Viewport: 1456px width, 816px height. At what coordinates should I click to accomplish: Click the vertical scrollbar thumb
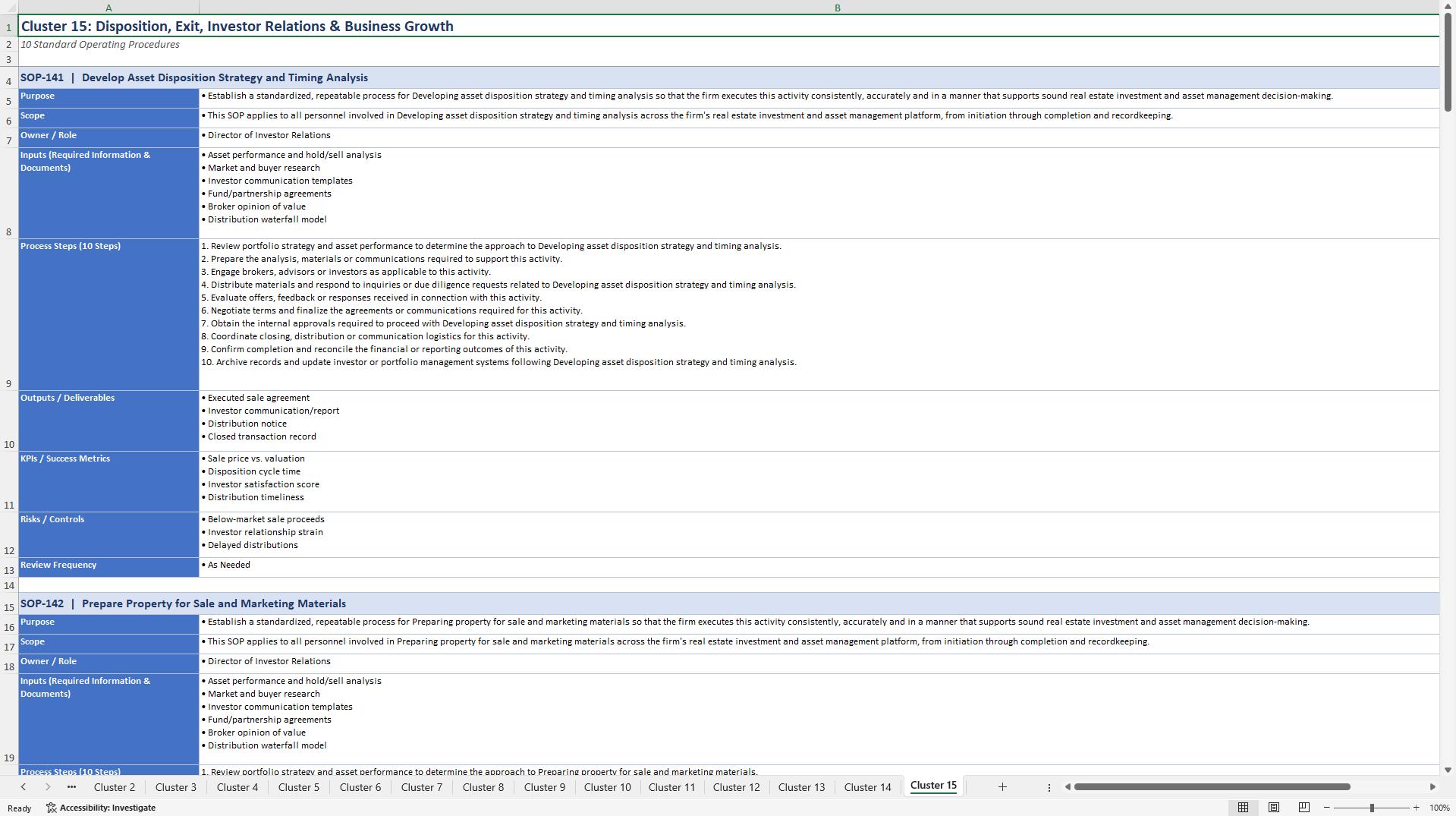(1448, 62)
